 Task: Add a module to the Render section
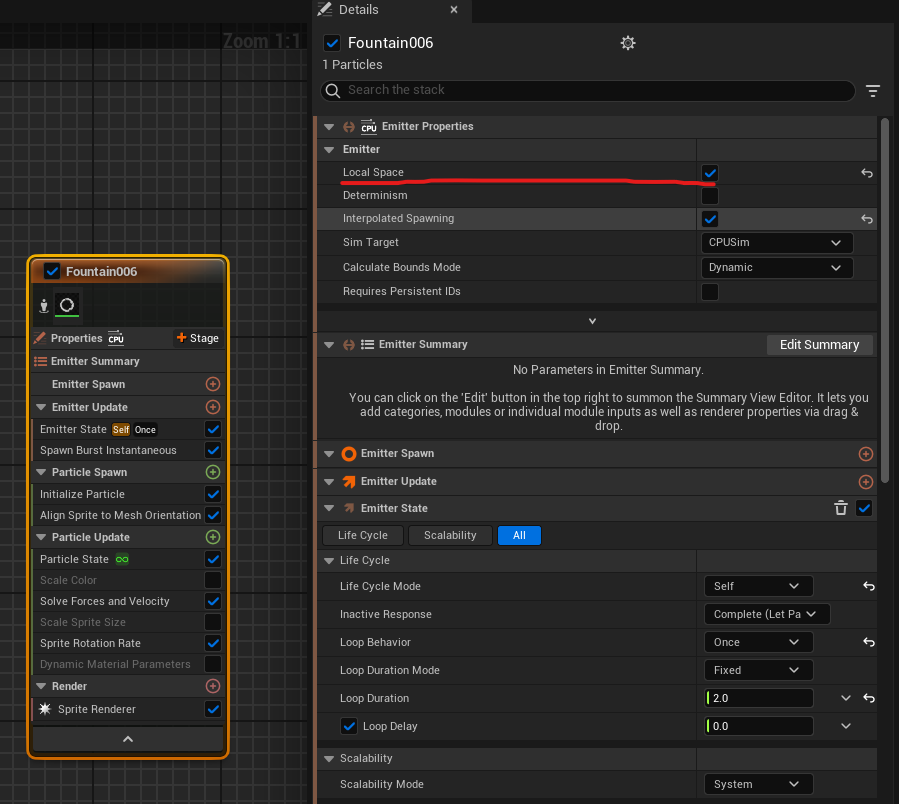(x=212, y=686)
